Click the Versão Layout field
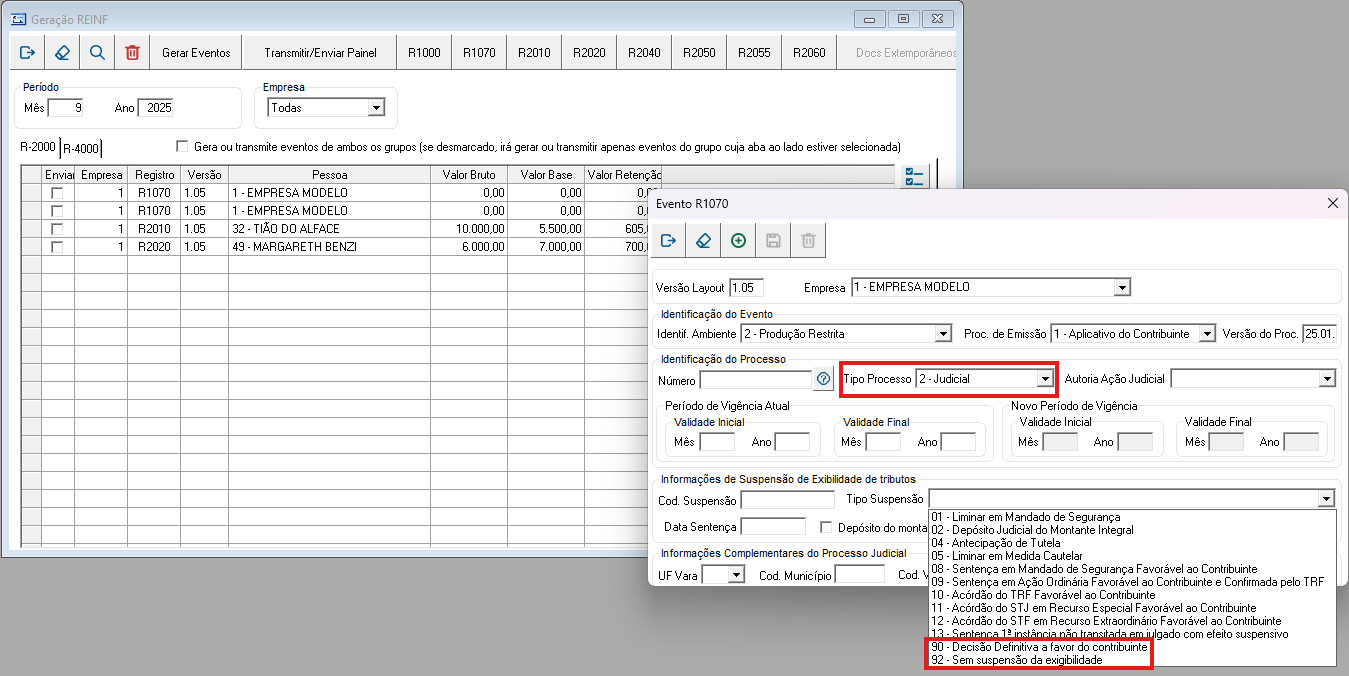 747,288
